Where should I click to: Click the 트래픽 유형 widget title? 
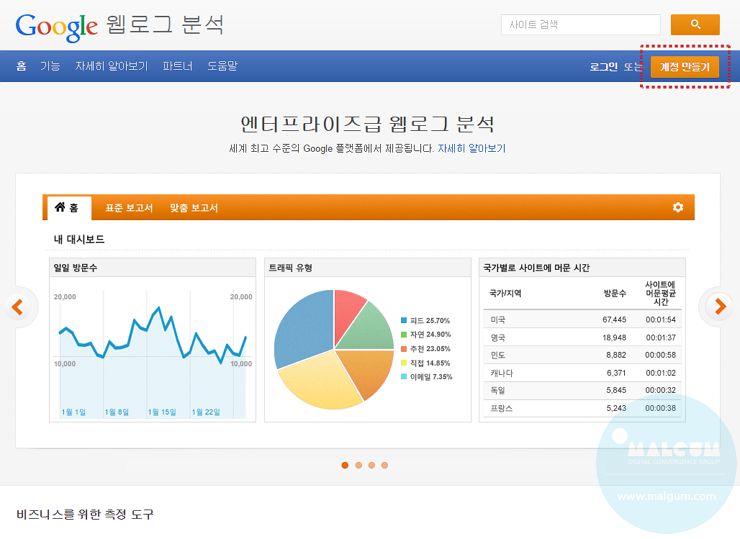tap(290, 268)
